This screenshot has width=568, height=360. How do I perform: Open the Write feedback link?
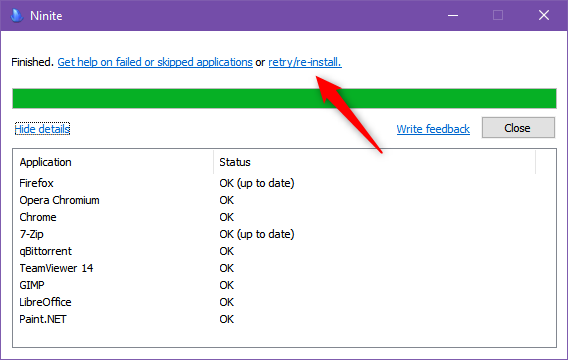click(x=433, y=129)
